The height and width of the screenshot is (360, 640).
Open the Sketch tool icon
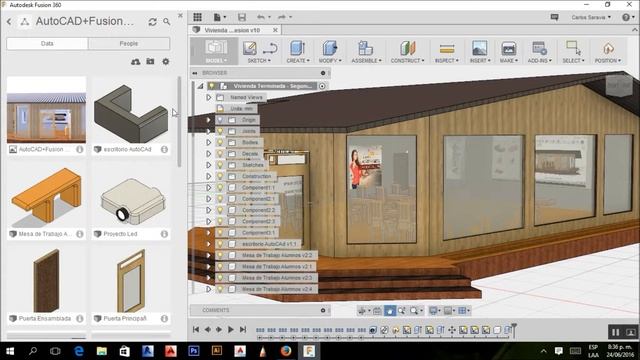(x=249, y=48)
